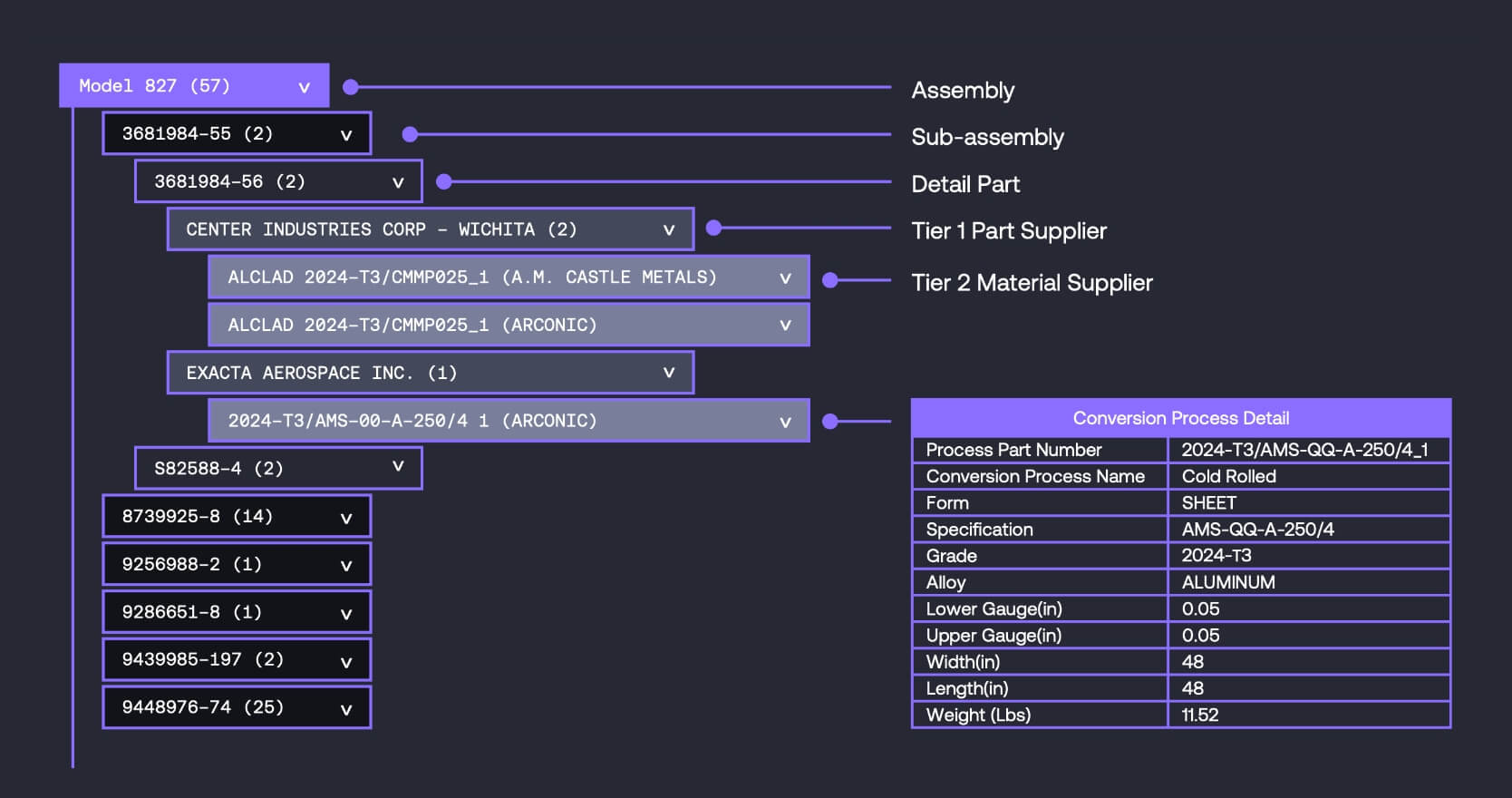This screenshot has width=1512, height=798.
Task: Click the Specification label cell
Action: (1040, 530)
